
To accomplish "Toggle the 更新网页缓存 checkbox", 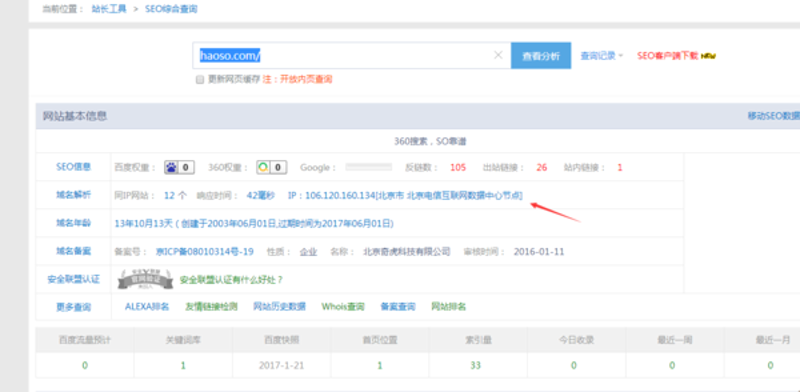I will (201, 80).
